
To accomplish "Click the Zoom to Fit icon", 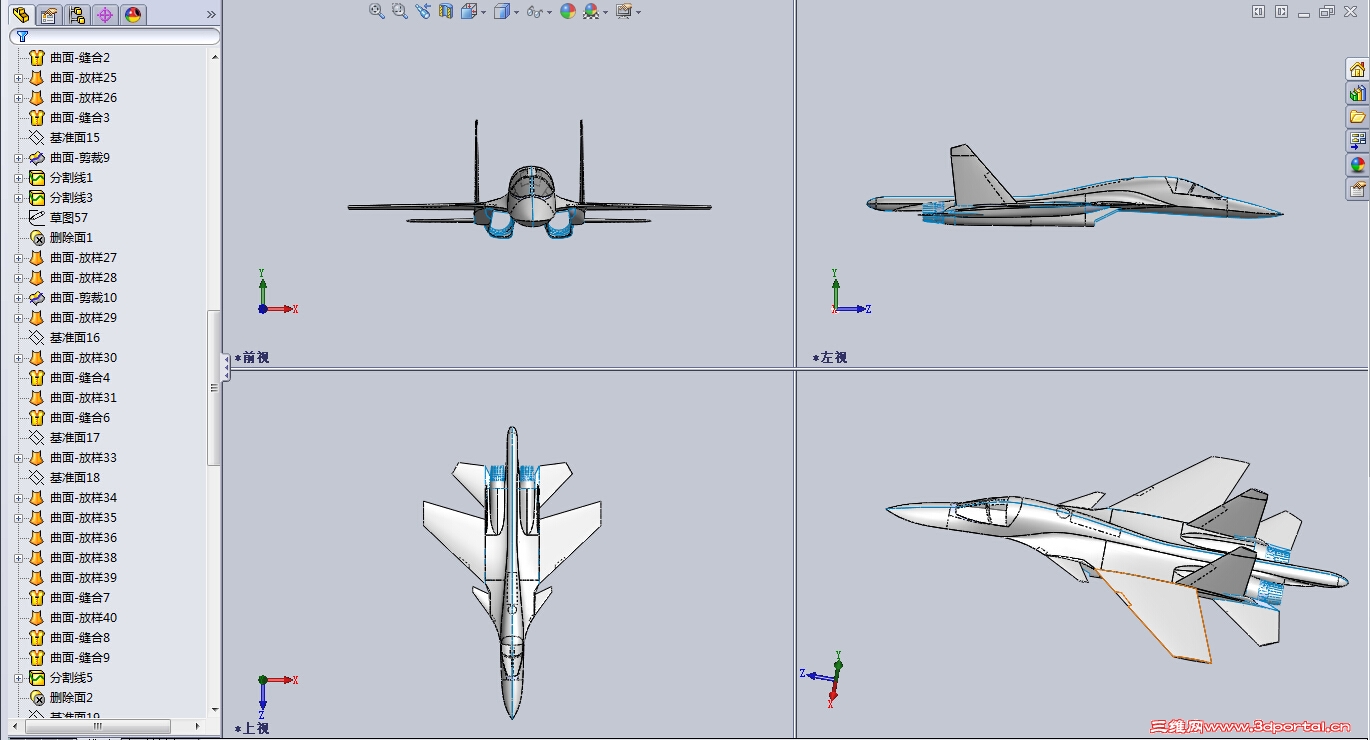I will (377, 11).
